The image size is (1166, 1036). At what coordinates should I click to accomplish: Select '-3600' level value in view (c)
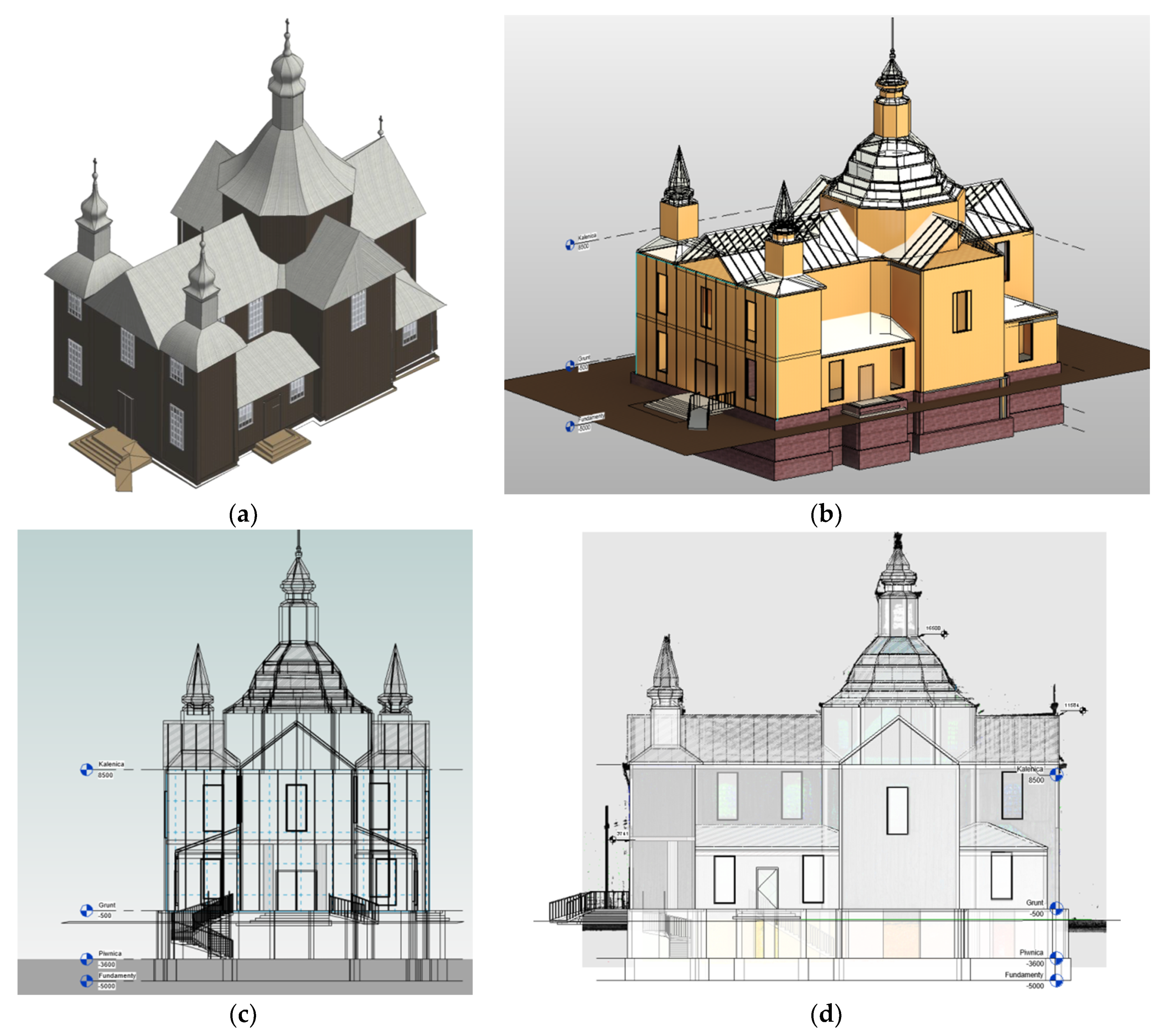point(107,965)
